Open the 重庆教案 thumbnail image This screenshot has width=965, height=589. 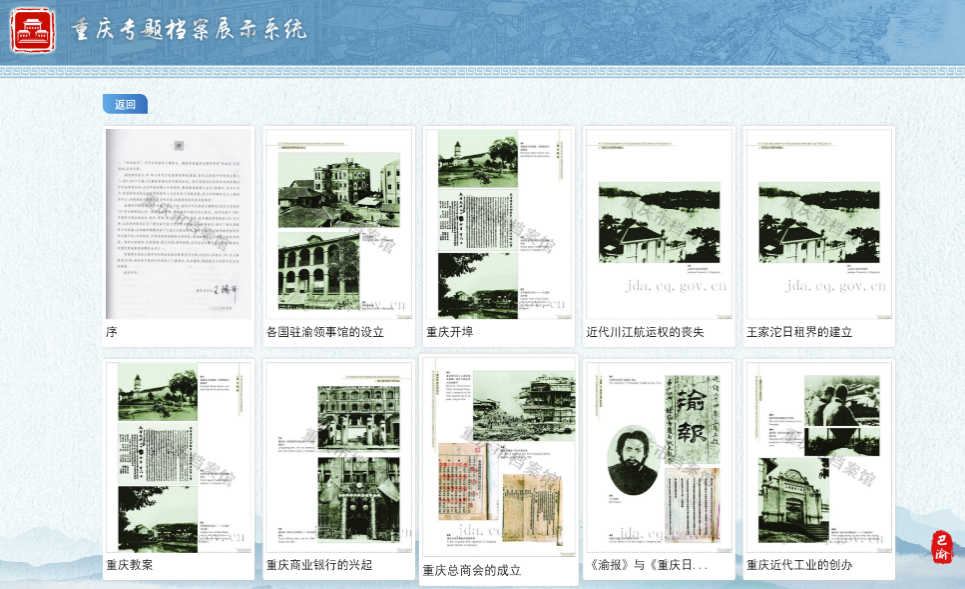point(179,456)
